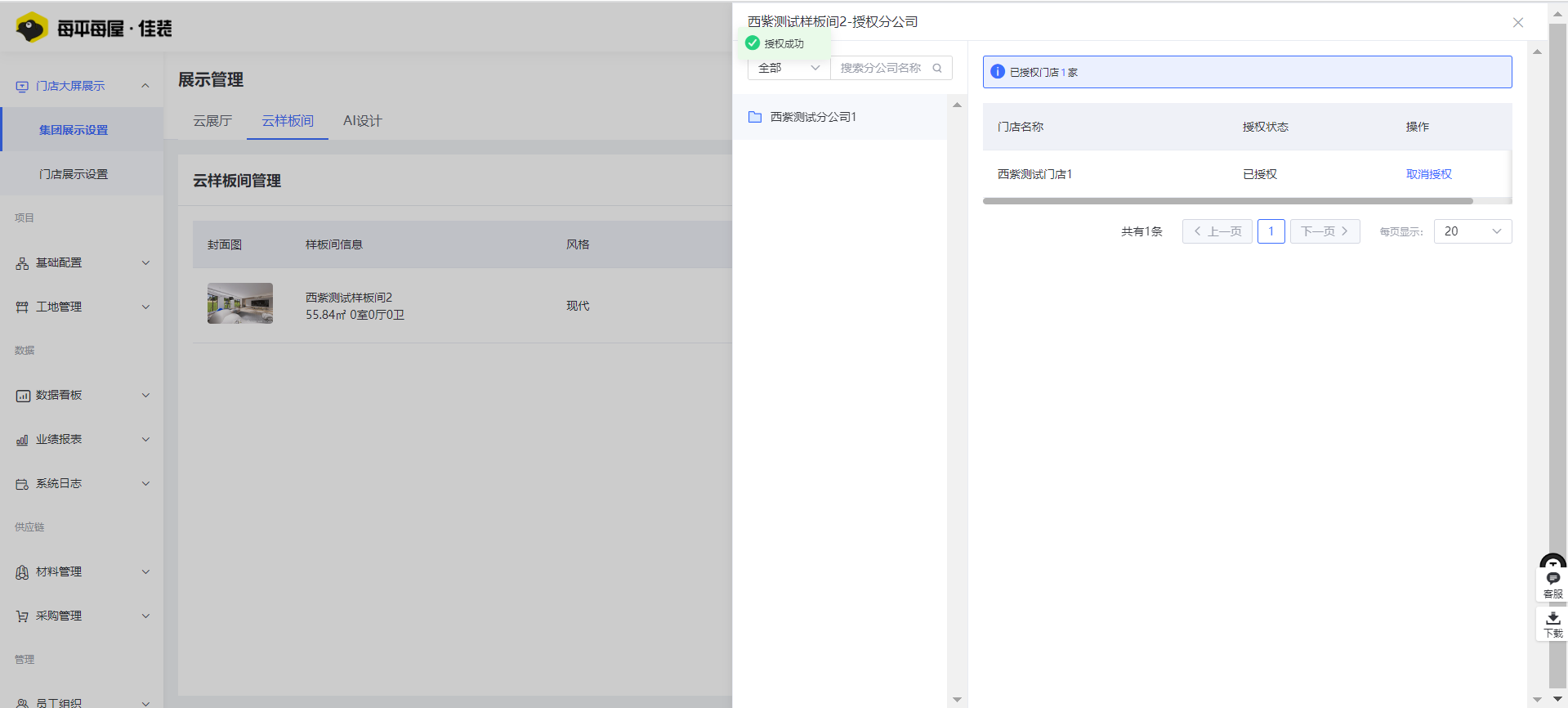Open the 客服 customer service chat
1568x708 pixels.
1552,585
